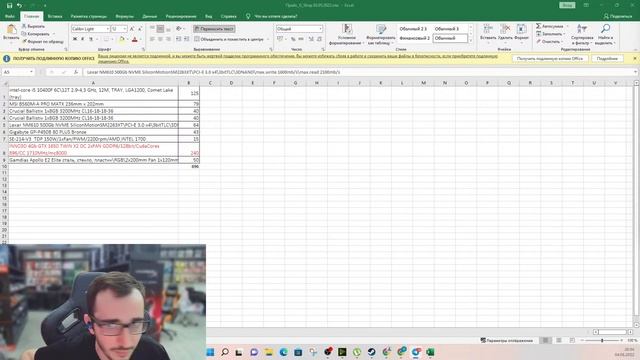Switch to the Рецензирование (Review) tab
The width and height of the screenshot is (640, 360).
[x=181, y=16]
